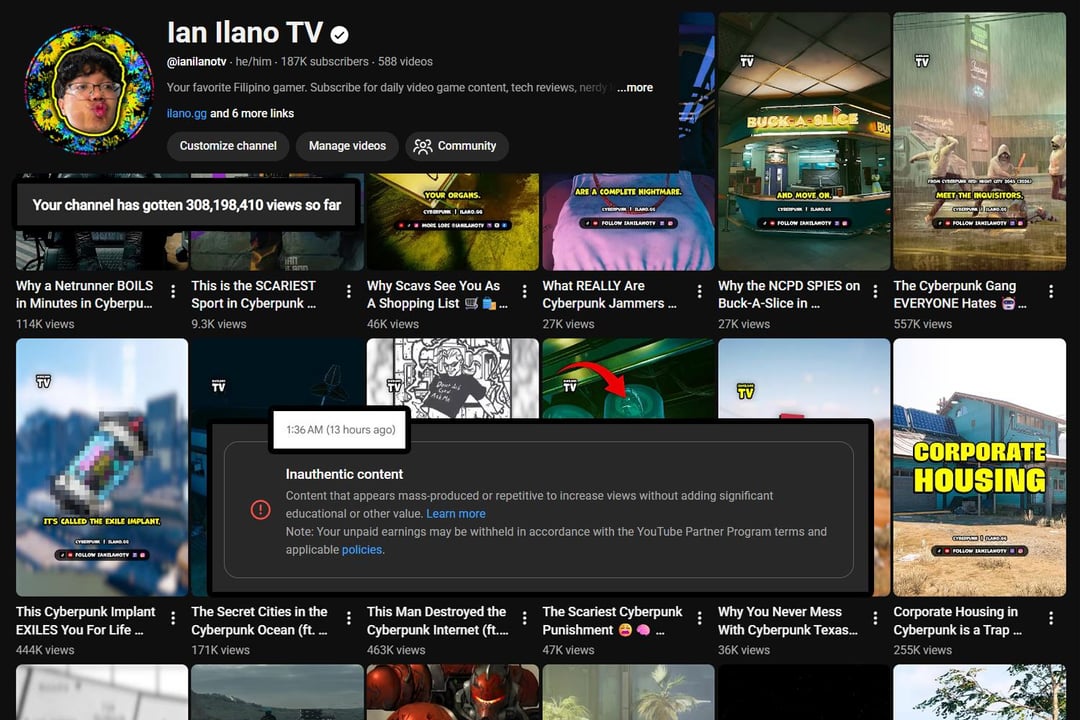Expand channel description with ...more

click(634, 88)
